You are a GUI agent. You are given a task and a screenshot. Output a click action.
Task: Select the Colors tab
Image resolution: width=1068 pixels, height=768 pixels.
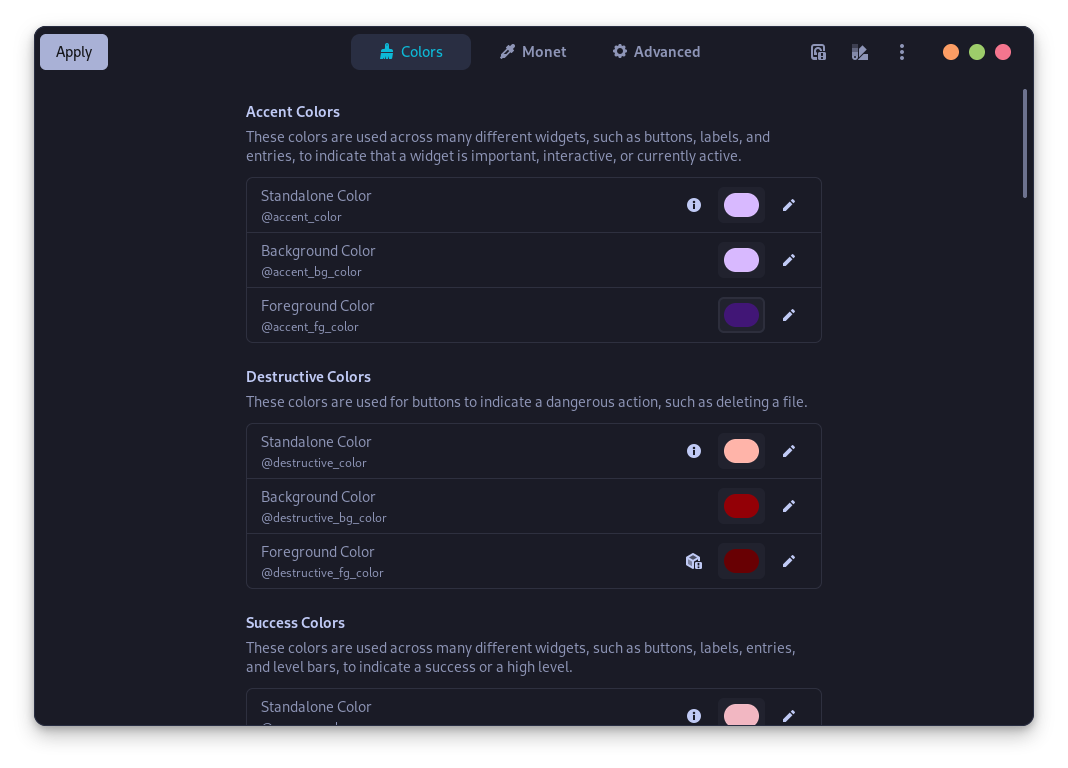click(411, 51)
